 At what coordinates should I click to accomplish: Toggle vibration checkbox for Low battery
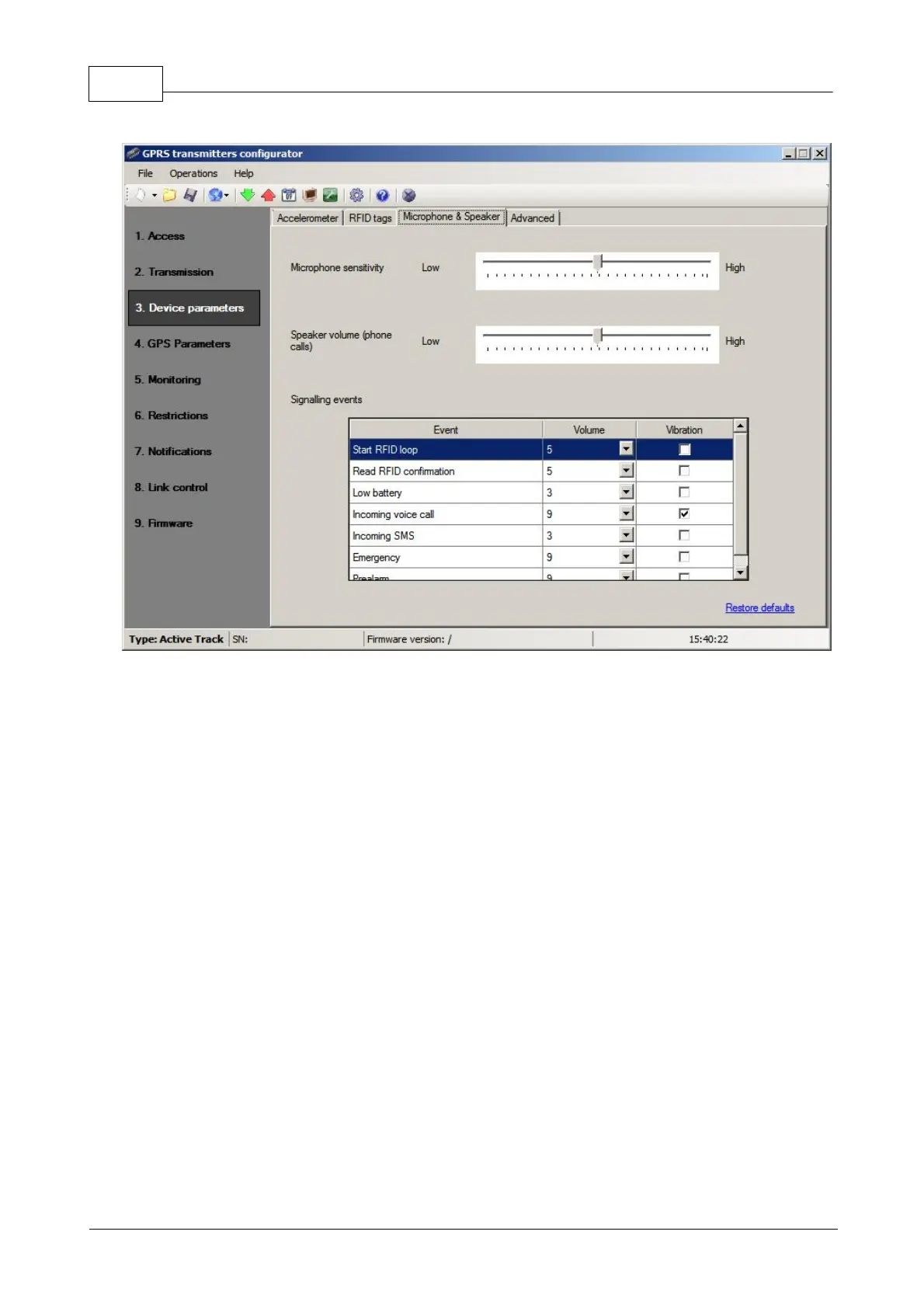click(684, 492)
